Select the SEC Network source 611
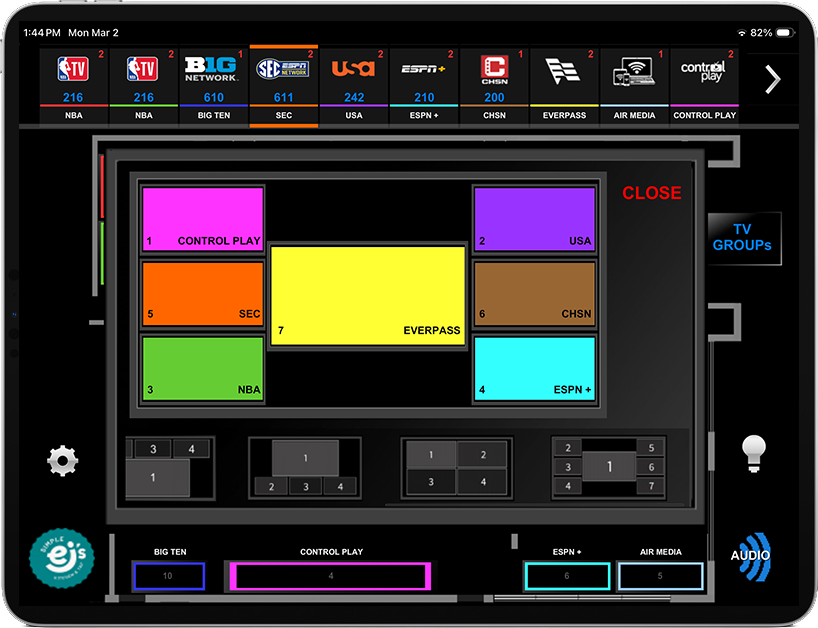The image size is (818, 628). [x=284, y=86]
